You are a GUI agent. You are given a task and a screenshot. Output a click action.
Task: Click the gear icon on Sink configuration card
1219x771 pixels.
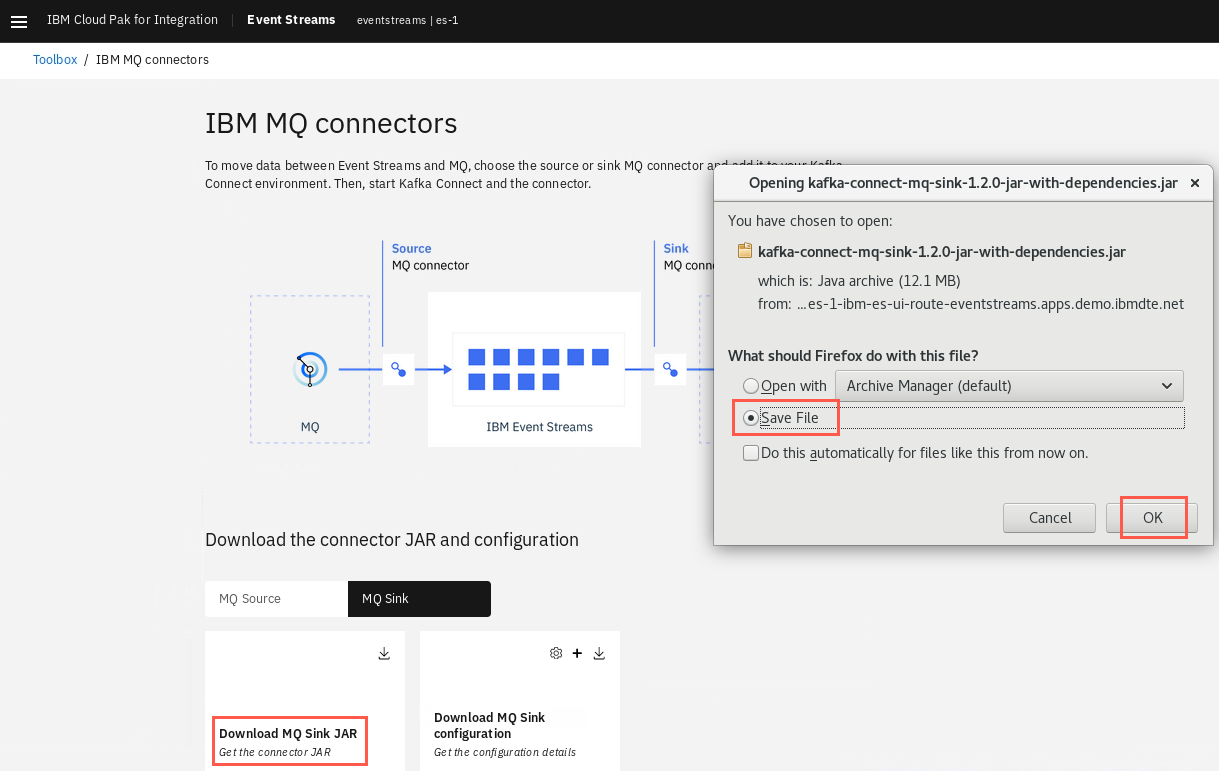pos(556,654)
